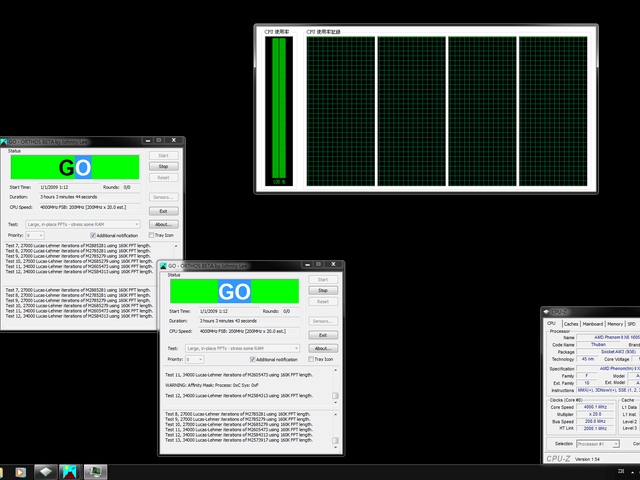Click the Sensors button in the front ORTHOS window
The width and height of the screenshot is (640, 480).
pos(323,321)
